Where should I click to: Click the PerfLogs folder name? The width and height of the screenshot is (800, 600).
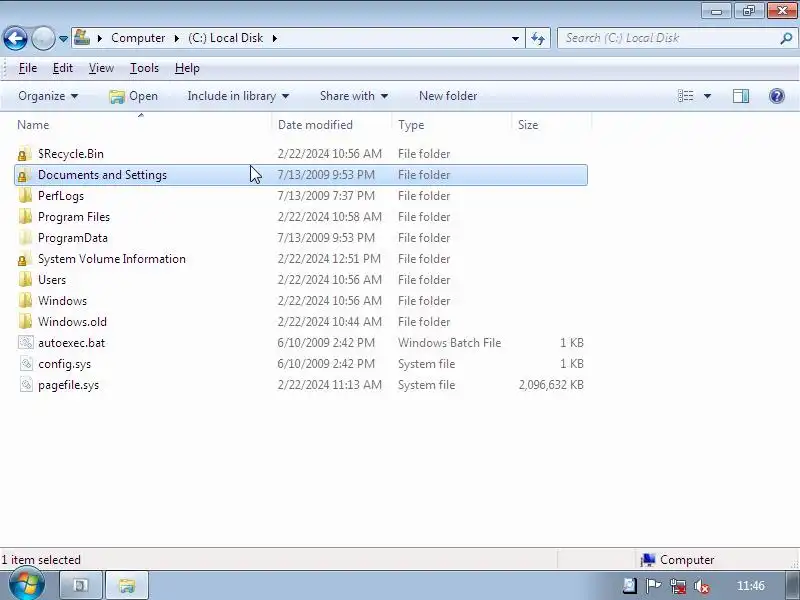click(x=61, y=196)
